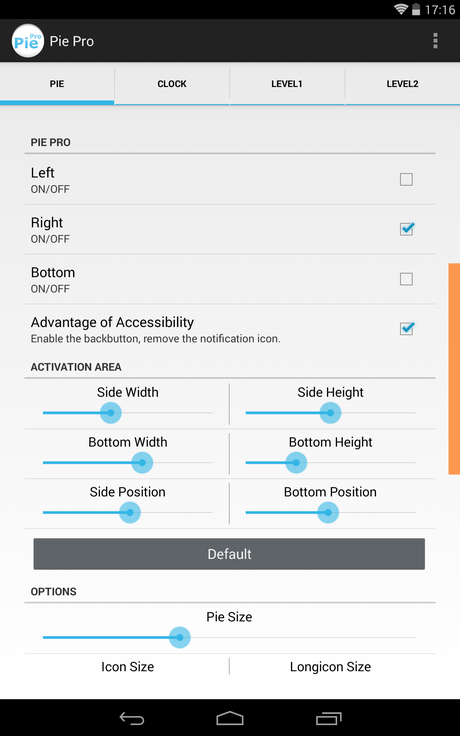
Task: Tap the Android home navigation icon
Action: pyautogui.click(x=230, y=718)
